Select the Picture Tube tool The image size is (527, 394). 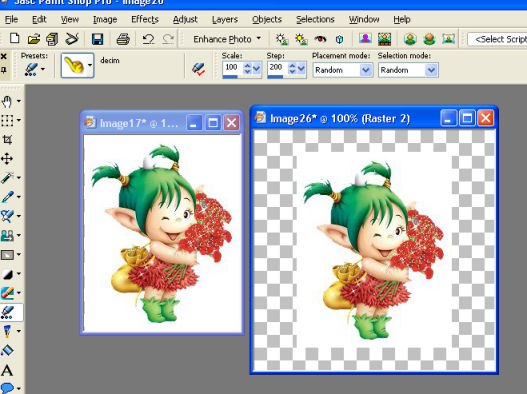(7, 312)
